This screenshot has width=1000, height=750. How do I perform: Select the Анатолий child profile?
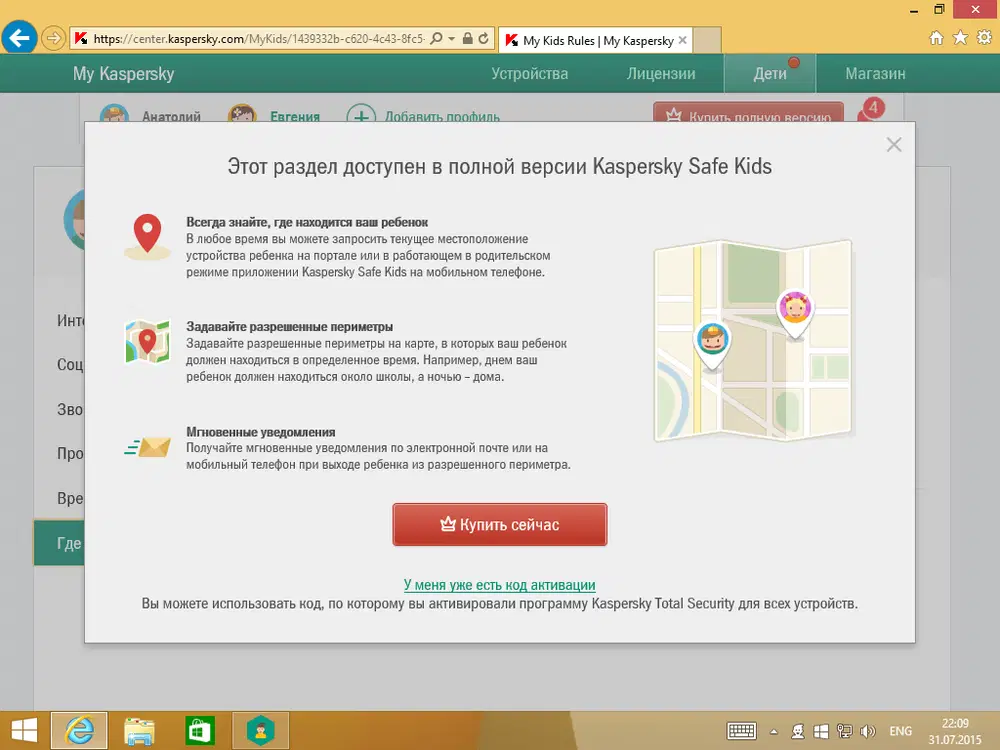(x=151, y=115)
